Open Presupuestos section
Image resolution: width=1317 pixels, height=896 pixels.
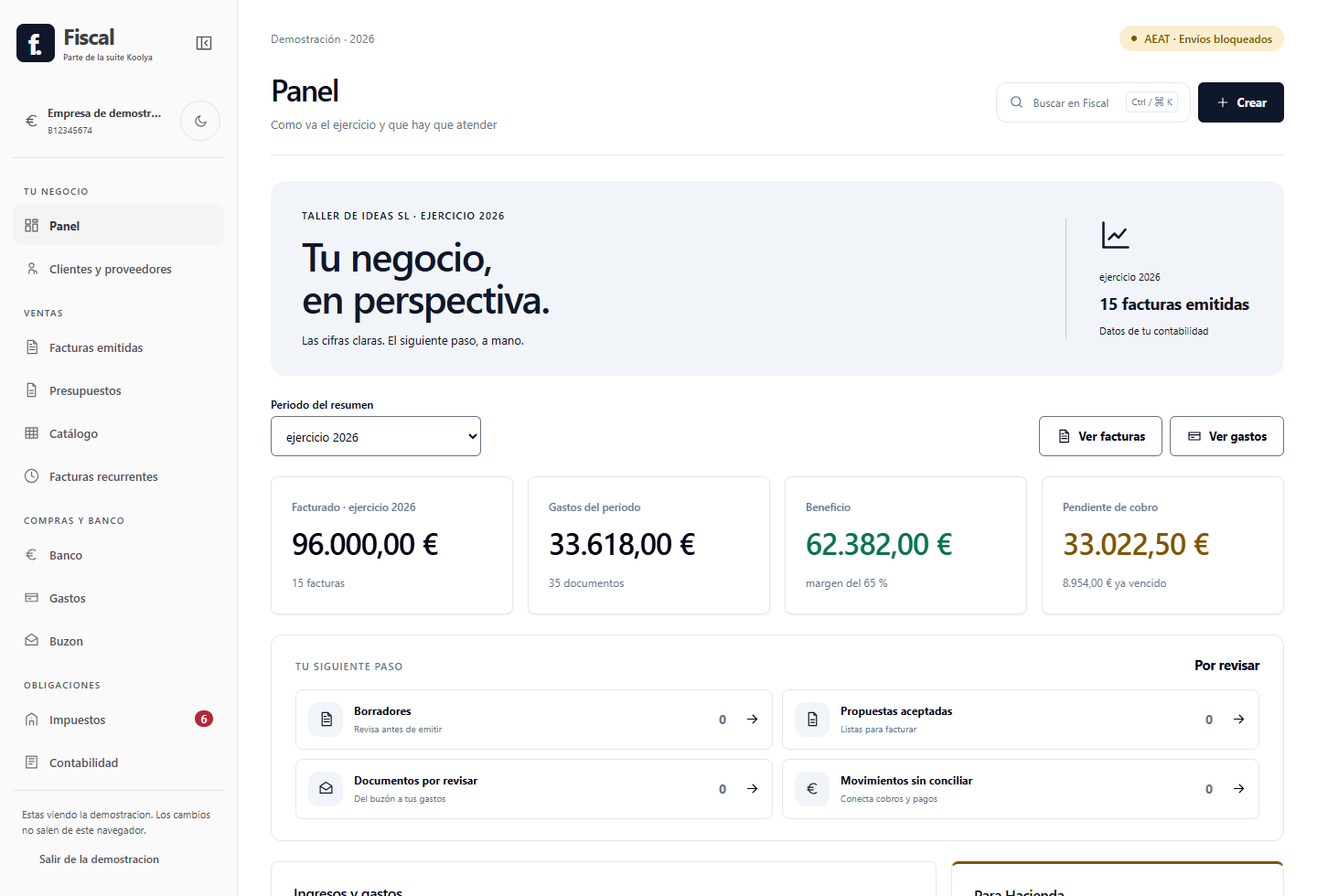119,390
